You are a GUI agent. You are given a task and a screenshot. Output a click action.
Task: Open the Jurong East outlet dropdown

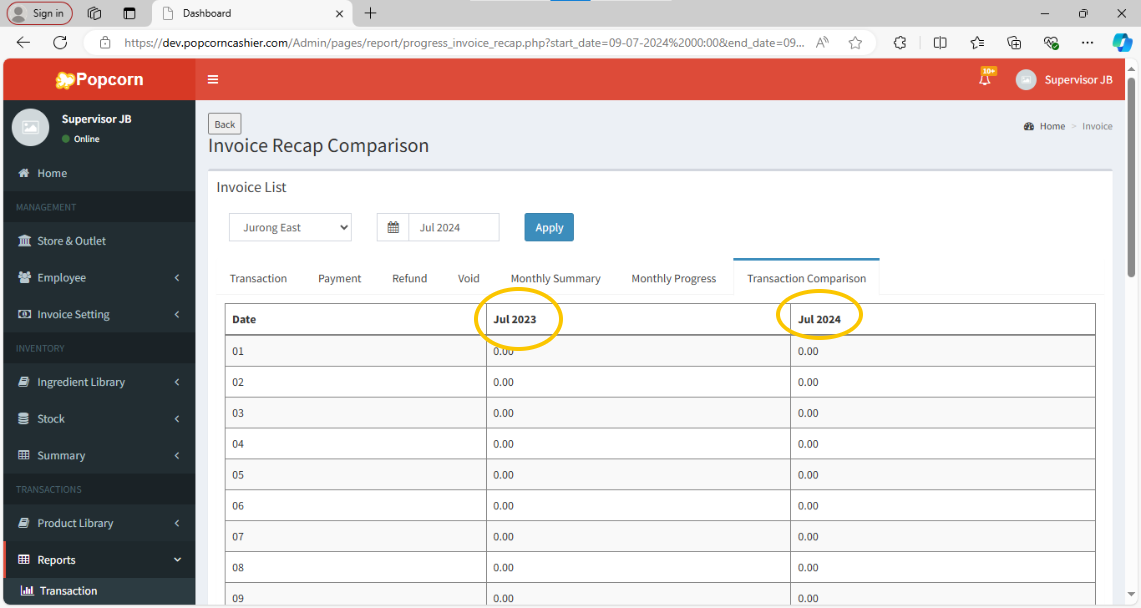pos(290,228)
